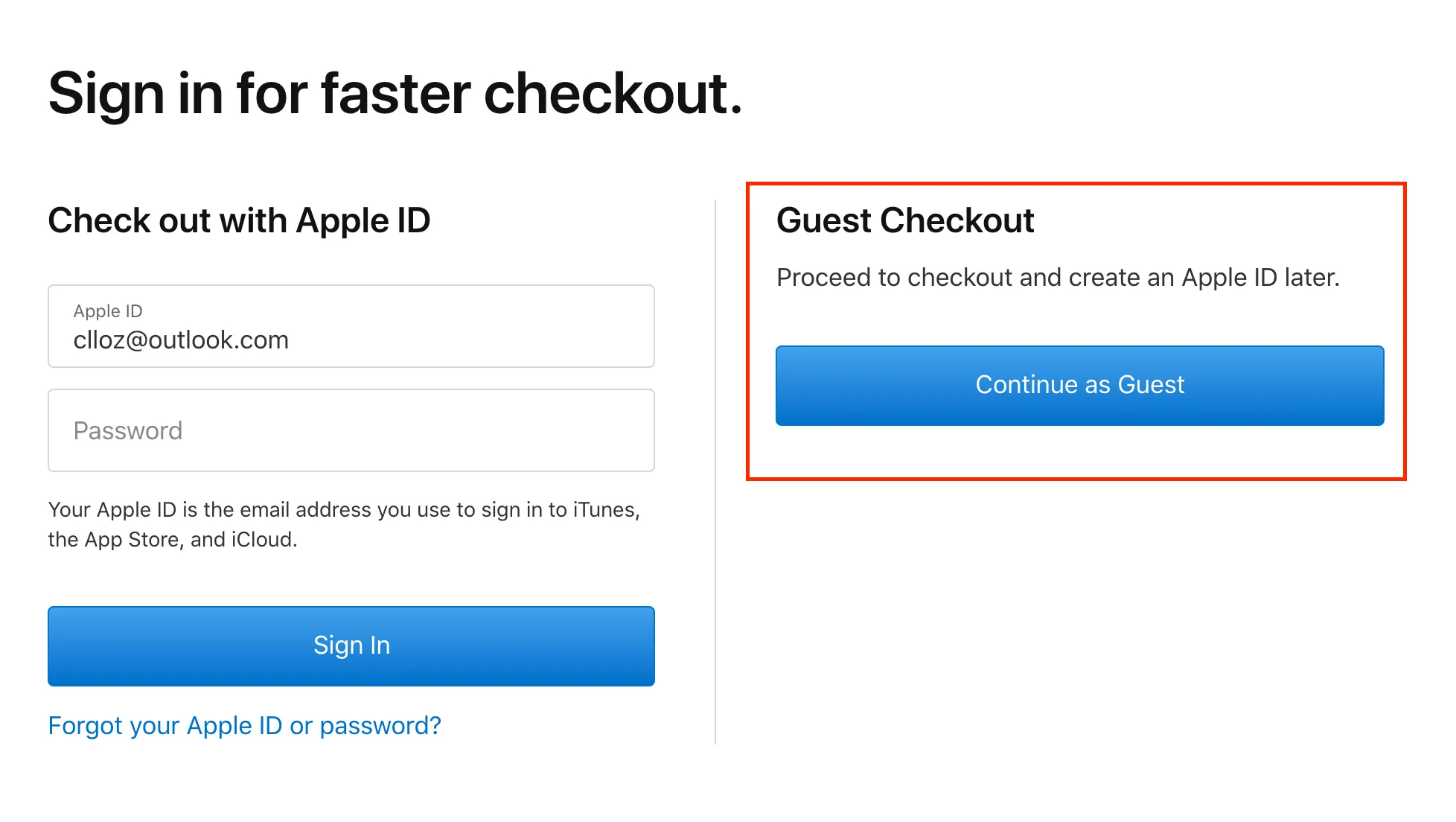Click the word "faster" in the main heading

(x=395, y=94)
